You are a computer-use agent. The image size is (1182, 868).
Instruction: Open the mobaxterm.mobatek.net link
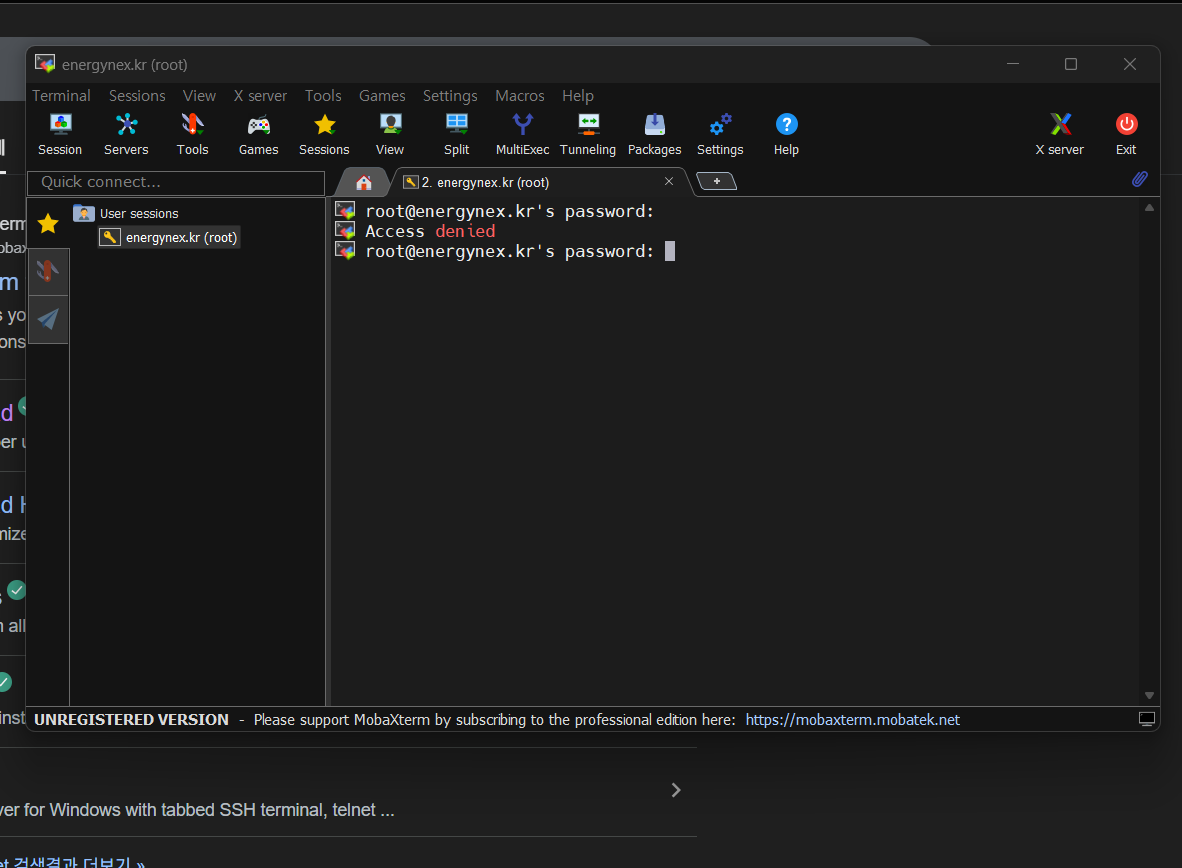pyautogui.click(x=853, y=719)
